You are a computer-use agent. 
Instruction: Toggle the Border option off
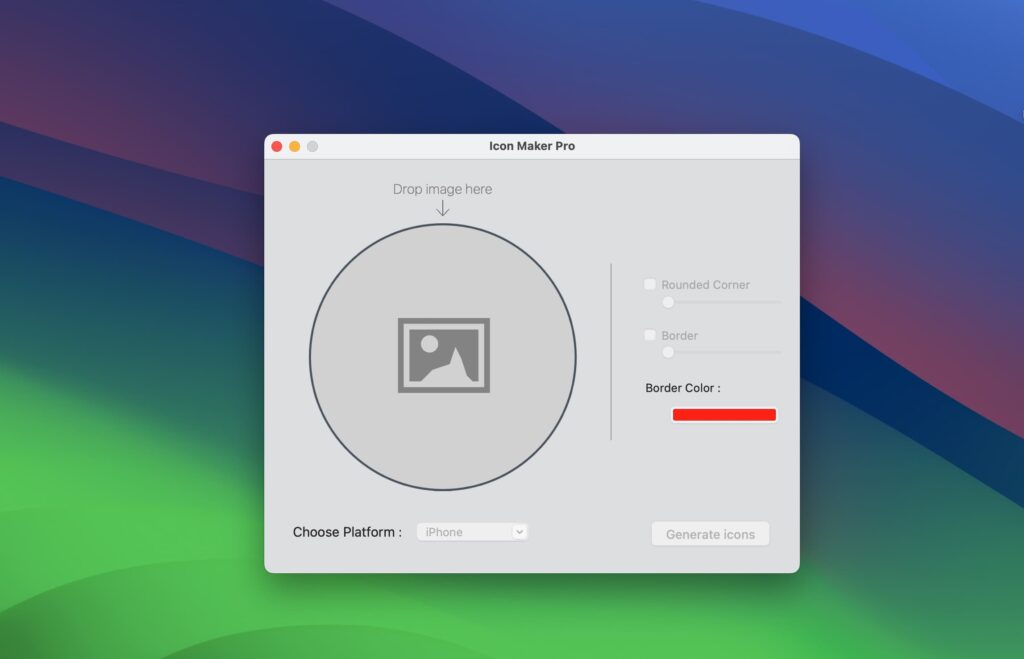649,335
